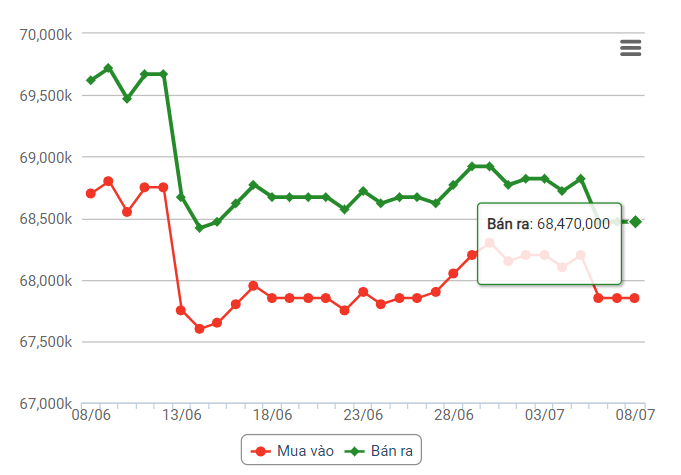Pick the green Bán ra point at 13/06
The image size is (681, 475).
(181, 197)
